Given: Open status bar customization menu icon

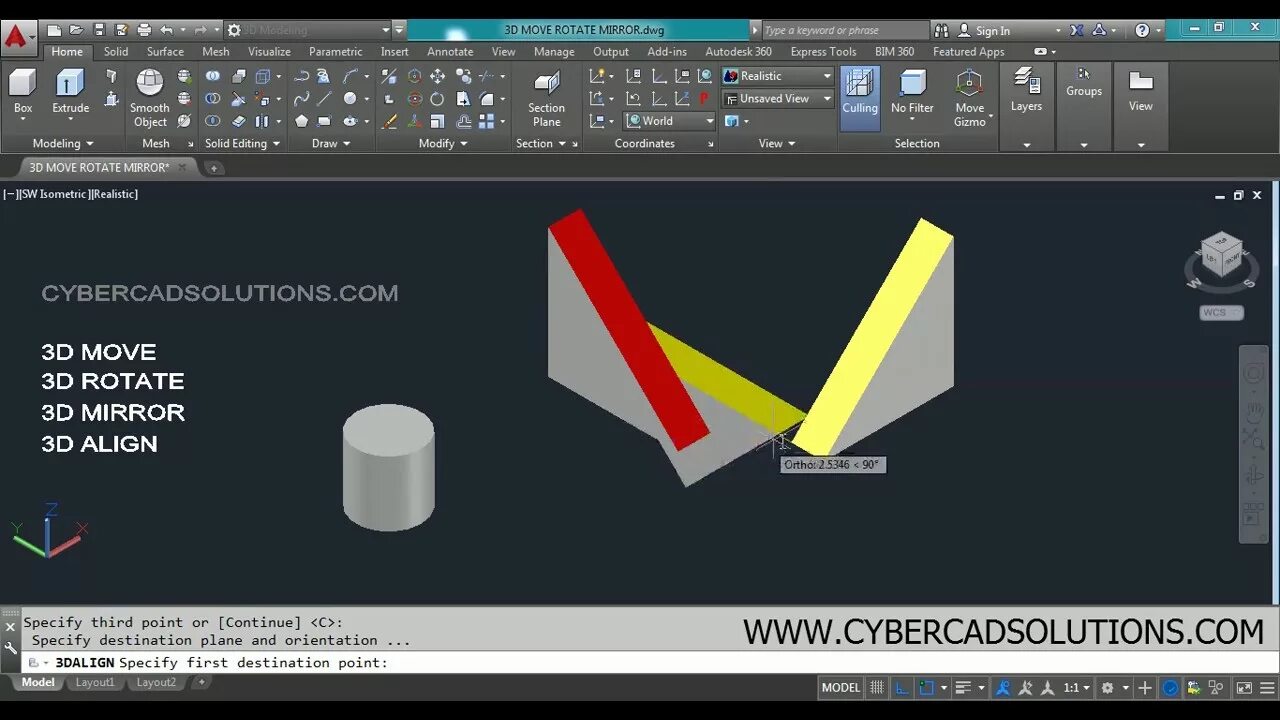Looking at the screenshot, I should pyautogui.click(x=1266, y=687).
